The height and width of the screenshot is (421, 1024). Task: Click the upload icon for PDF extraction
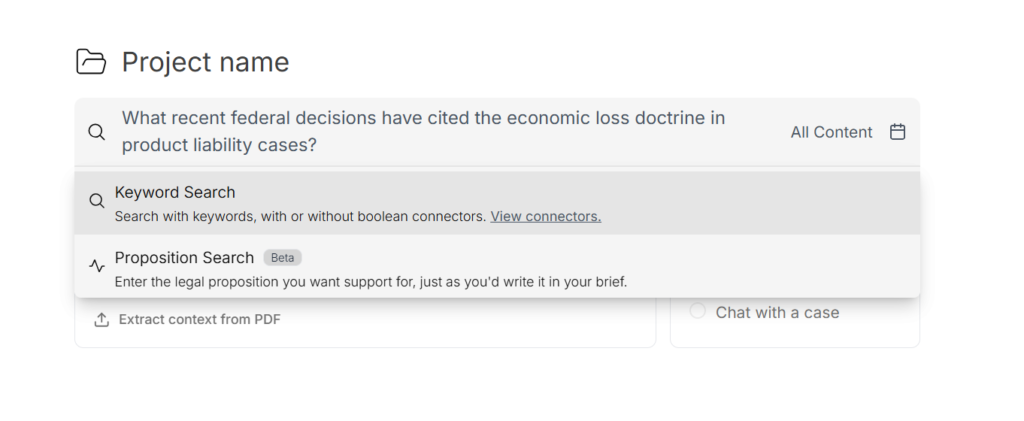pos(101,320)
